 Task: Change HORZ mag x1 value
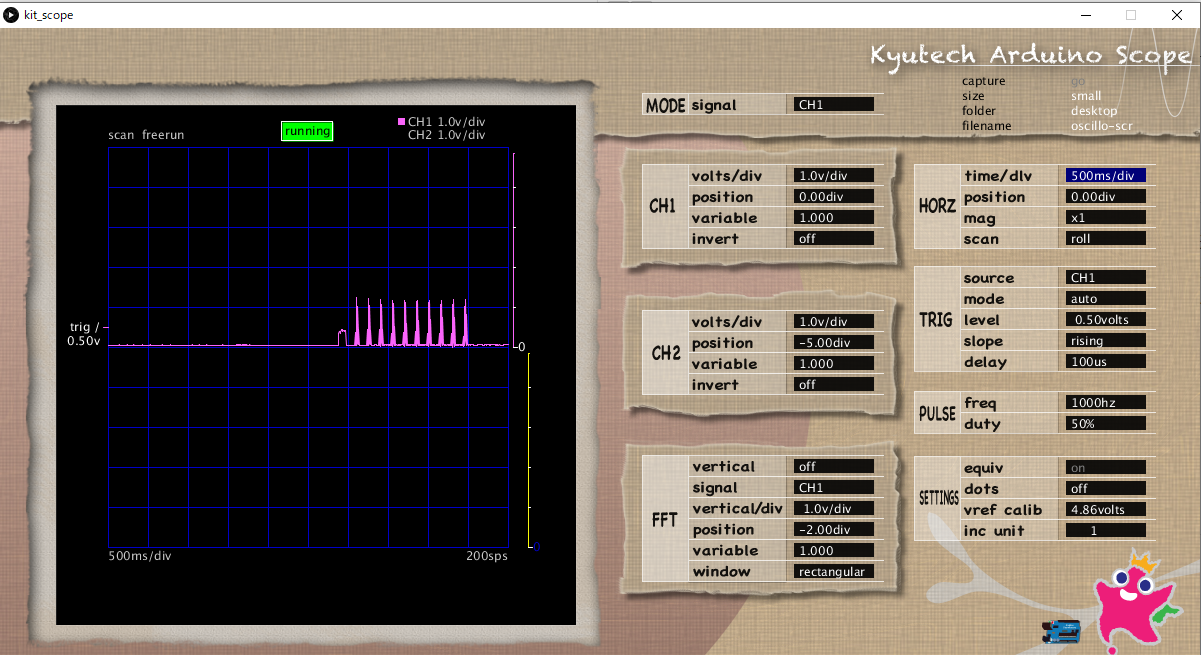[x=1106, y=218]
